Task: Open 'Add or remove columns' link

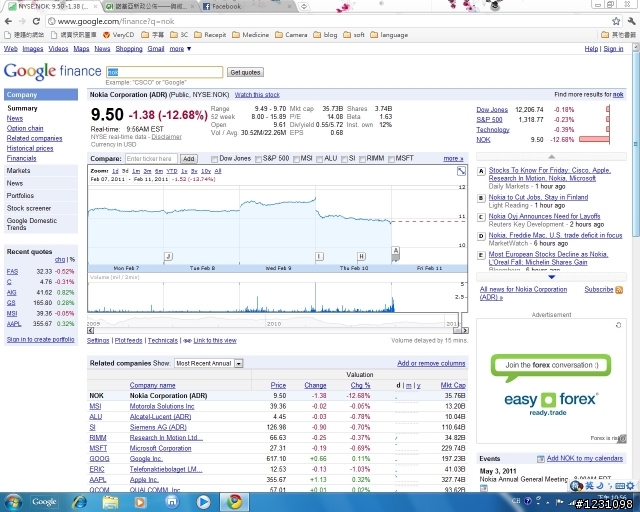Action: (431, 363)
